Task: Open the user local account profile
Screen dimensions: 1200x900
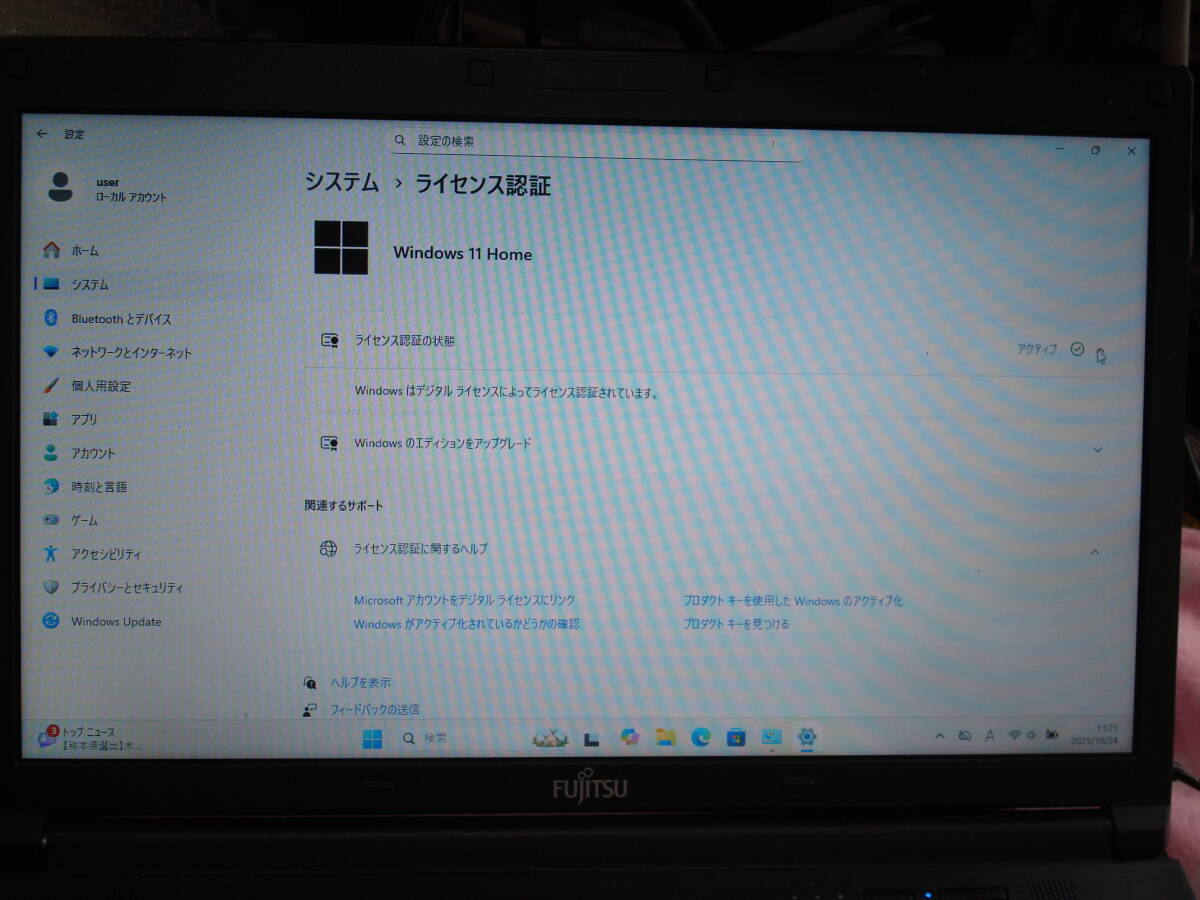Action: click(108, 189)
